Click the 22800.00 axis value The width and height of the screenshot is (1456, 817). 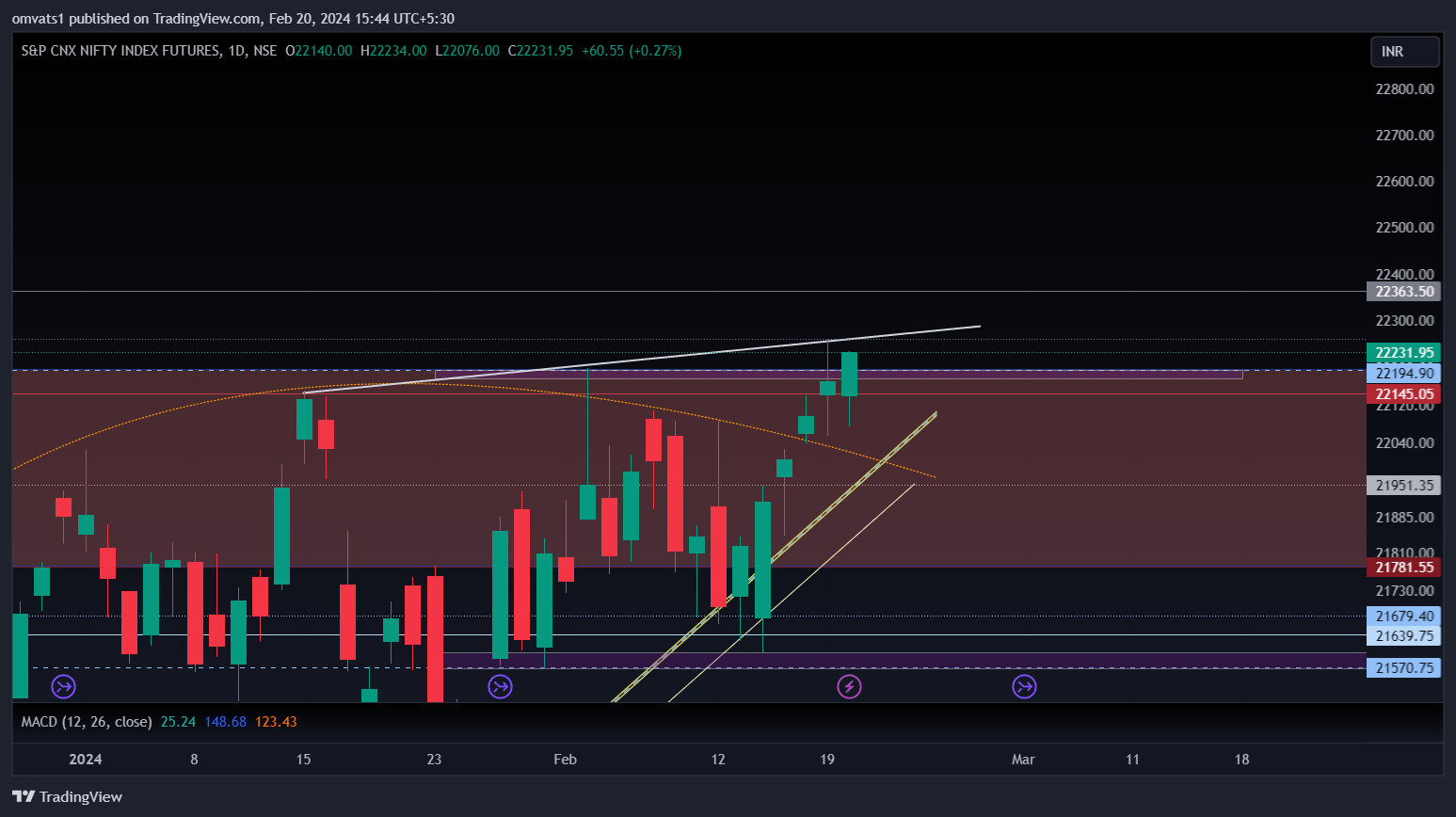tap(1404, 89)
